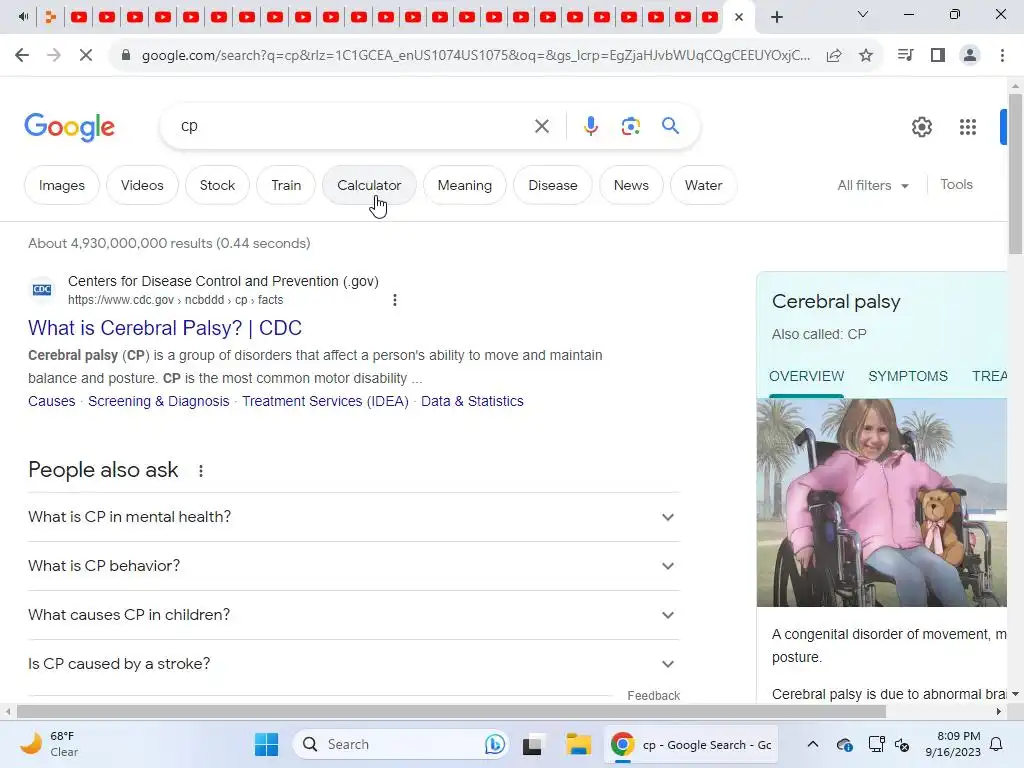Select the Water filter chip
1024x768 pixels.
703,185
